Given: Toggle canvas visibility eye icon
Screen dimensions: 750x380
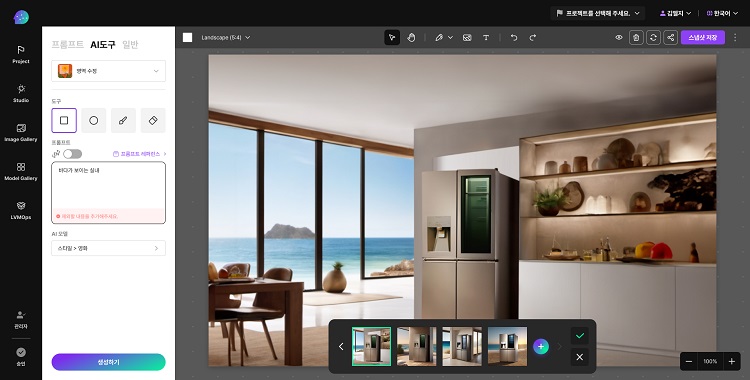Looking at the screenshot, I should [618, 37].
